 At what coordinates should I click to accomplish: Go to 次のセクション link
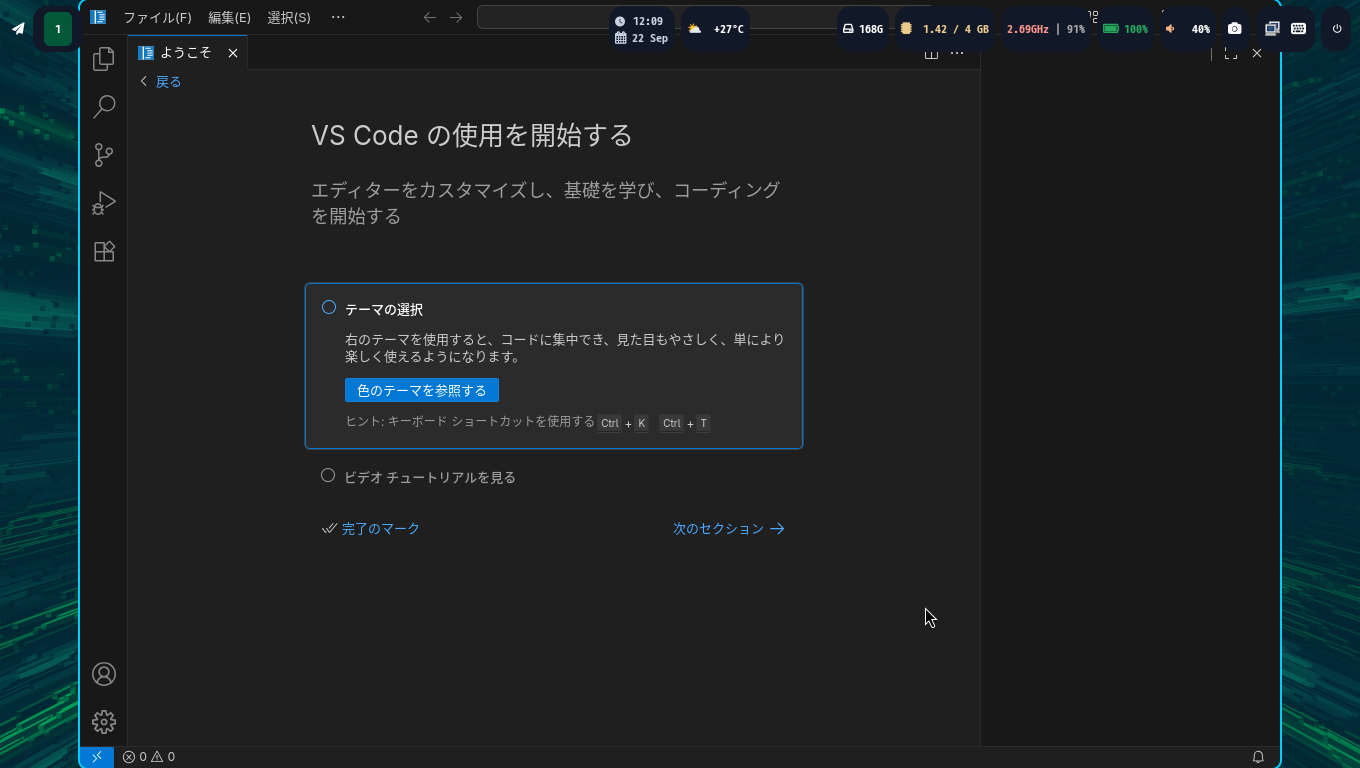pyautogui.click(x=729, y=528)
